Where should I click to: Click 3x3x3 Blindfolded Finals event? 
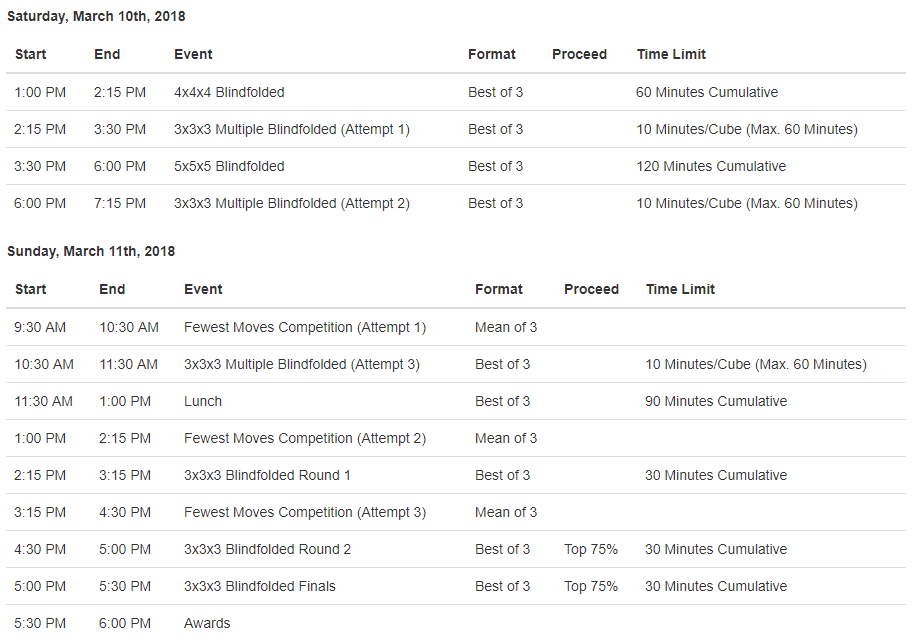pos(260,586)
